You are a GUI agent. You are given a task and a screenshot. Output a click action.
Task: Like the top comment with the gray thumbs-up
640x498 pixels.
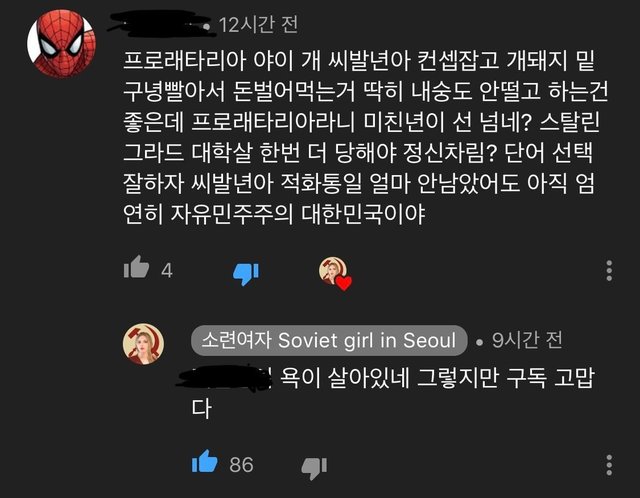137,267
